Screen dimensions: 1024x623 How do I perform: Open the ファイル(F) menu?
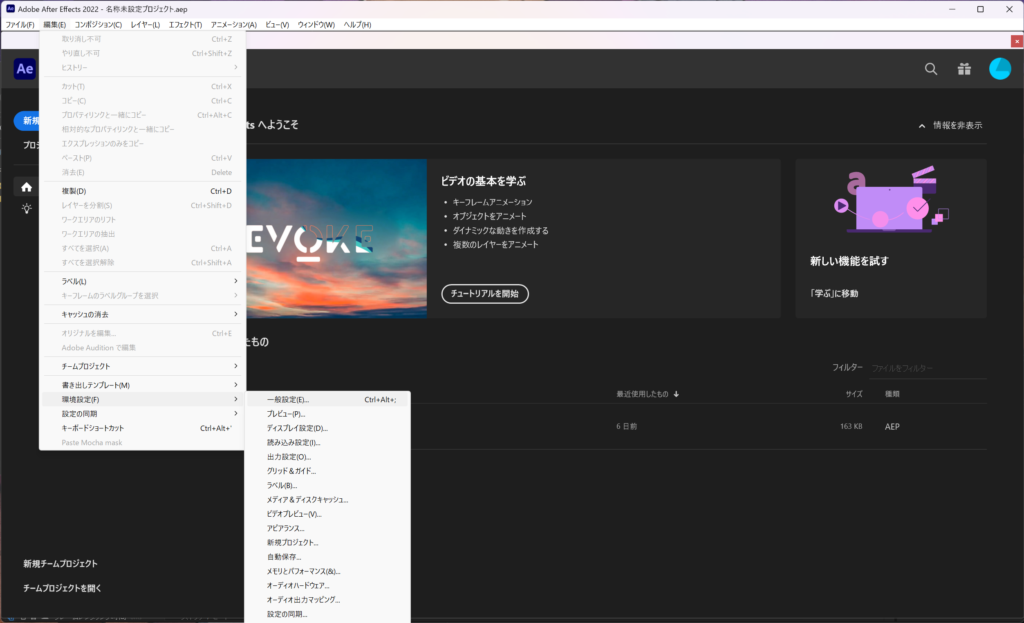[20, 25]
